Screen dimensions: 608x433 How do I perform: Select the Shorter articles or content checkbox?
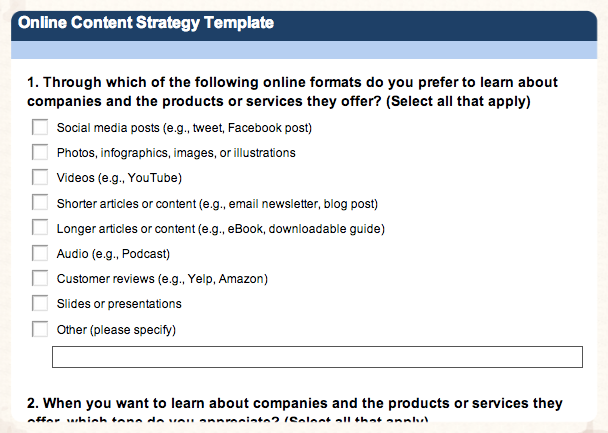point(40,202)
